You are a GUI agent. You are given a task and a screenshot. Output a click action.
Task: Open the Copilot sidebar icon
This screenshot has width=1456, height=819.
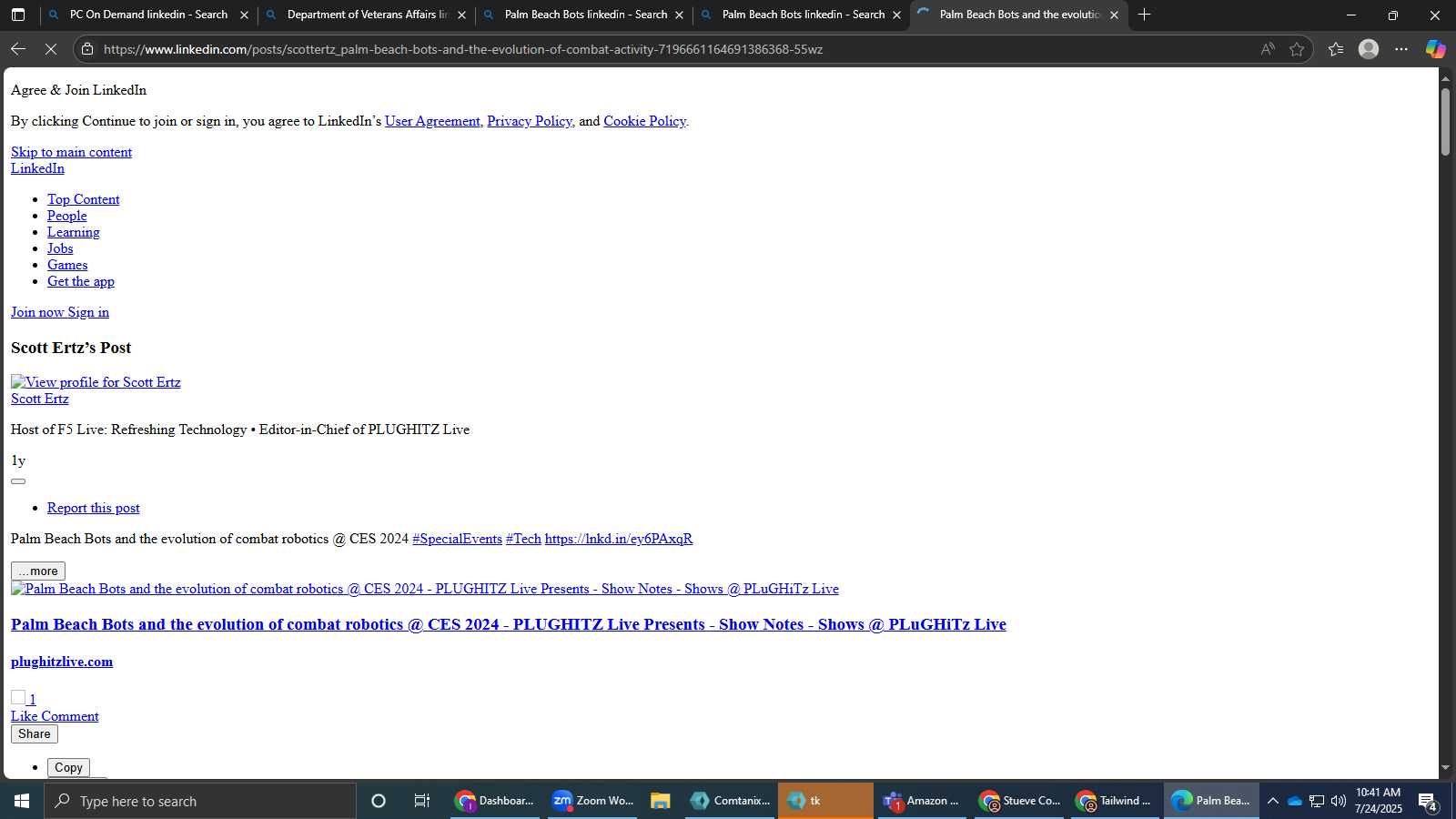coord(1435,49)
